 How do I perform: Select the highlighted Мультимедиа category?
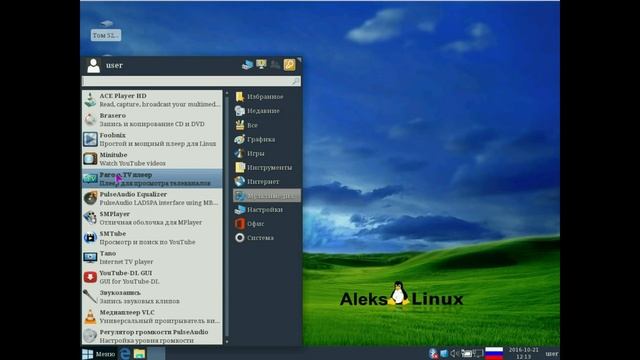click(267, 196)
